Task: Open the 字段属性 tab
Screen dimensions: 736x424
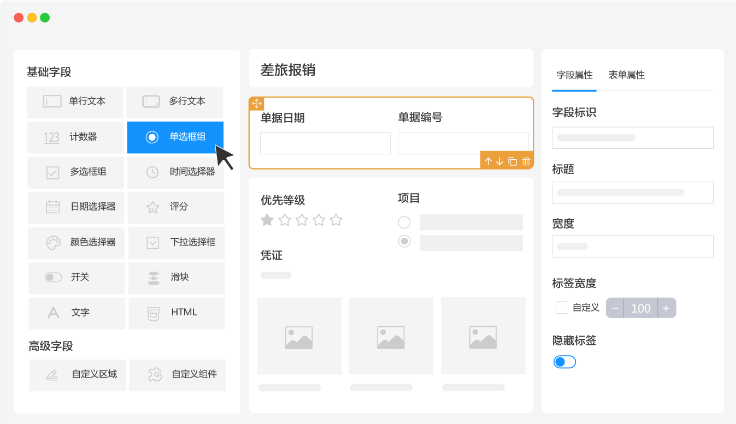Action: pyautogui.click(x=574, y=75)
